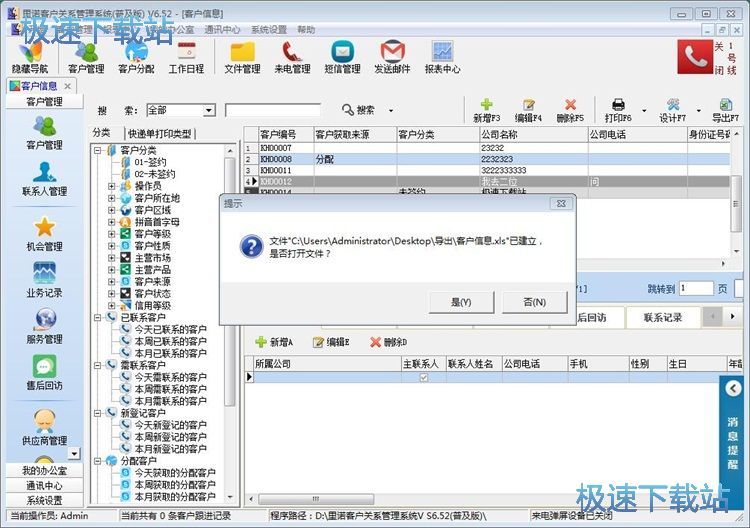
Task: Click the 消息提醒 side panel arrow
Action: coord(733,388)
